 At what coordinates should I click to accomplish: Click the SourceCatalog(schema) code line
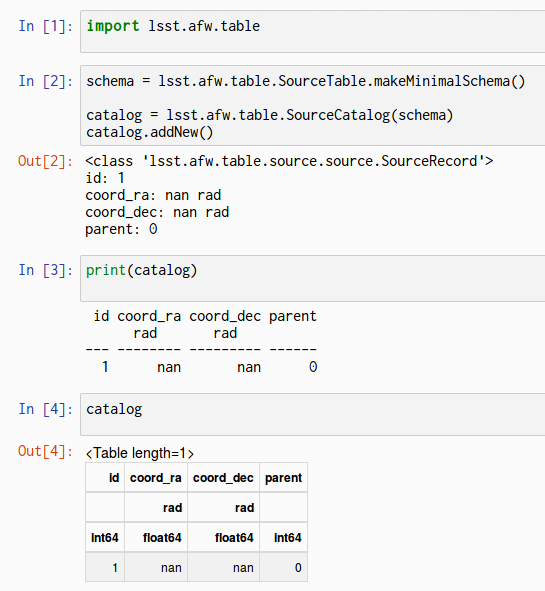click(x=269, y=115)
